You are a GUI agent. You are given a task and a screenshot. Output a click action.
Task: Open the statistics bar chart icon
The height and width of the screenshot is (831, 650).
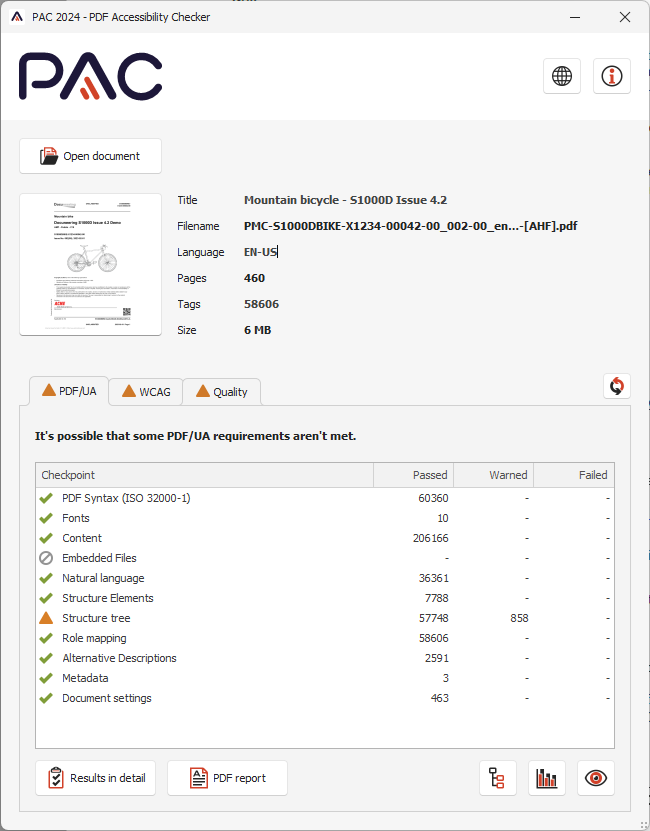click(547, 778)
